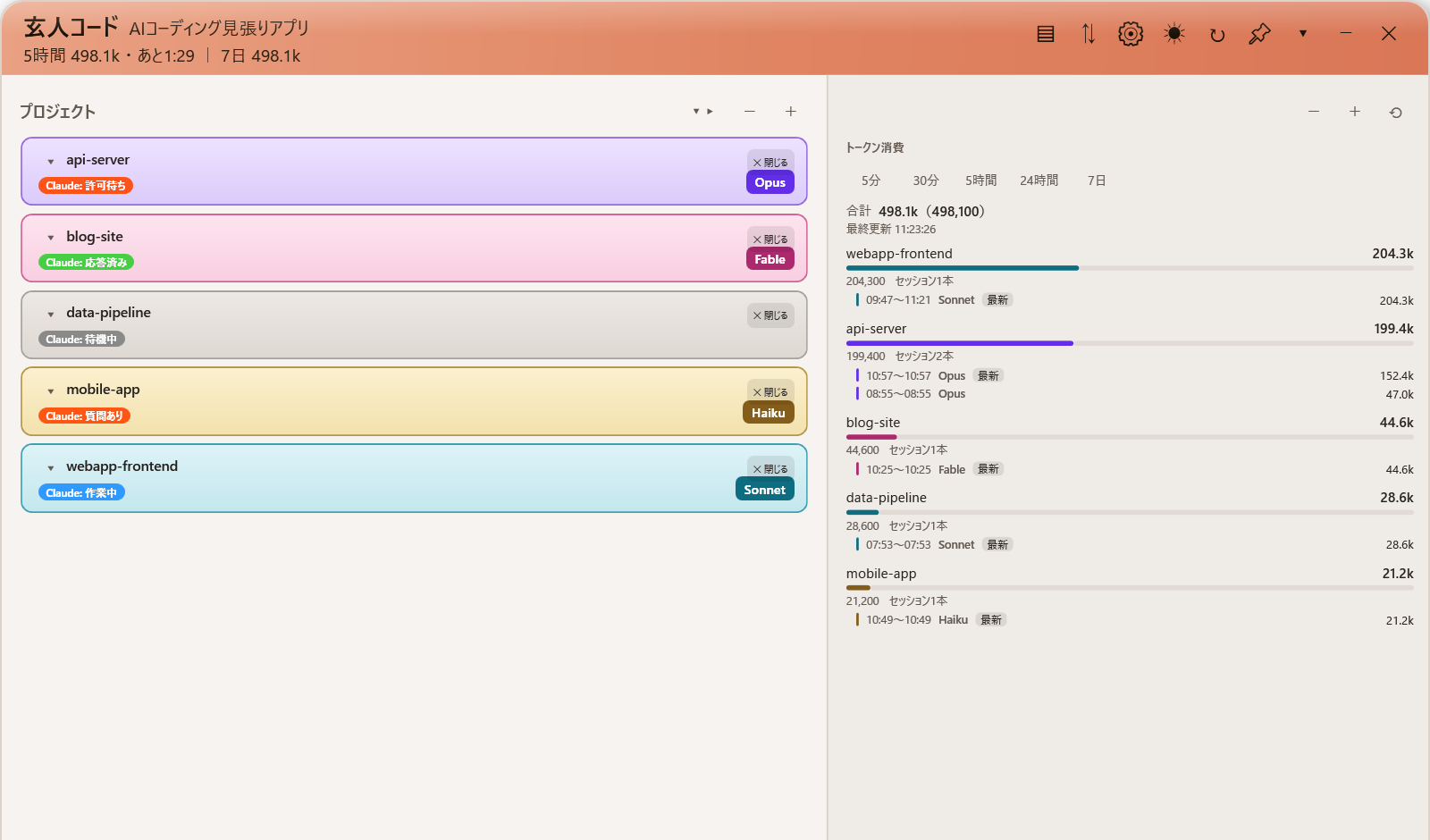Click the Claude: 許可待ち status badge

pos(86,186)
